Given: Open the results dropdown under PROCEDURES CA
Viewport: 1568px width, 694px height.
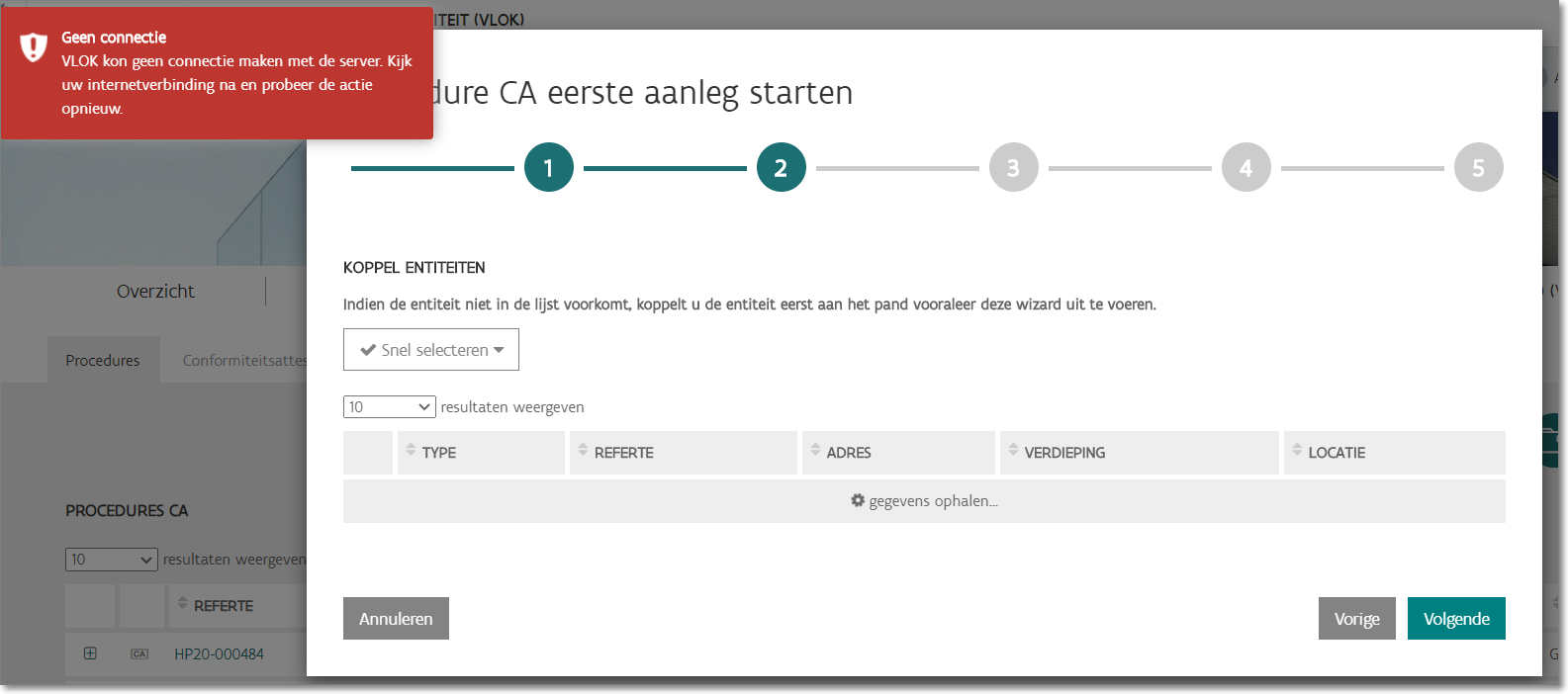Looking at the screenshot, I should tap(111, 560).
